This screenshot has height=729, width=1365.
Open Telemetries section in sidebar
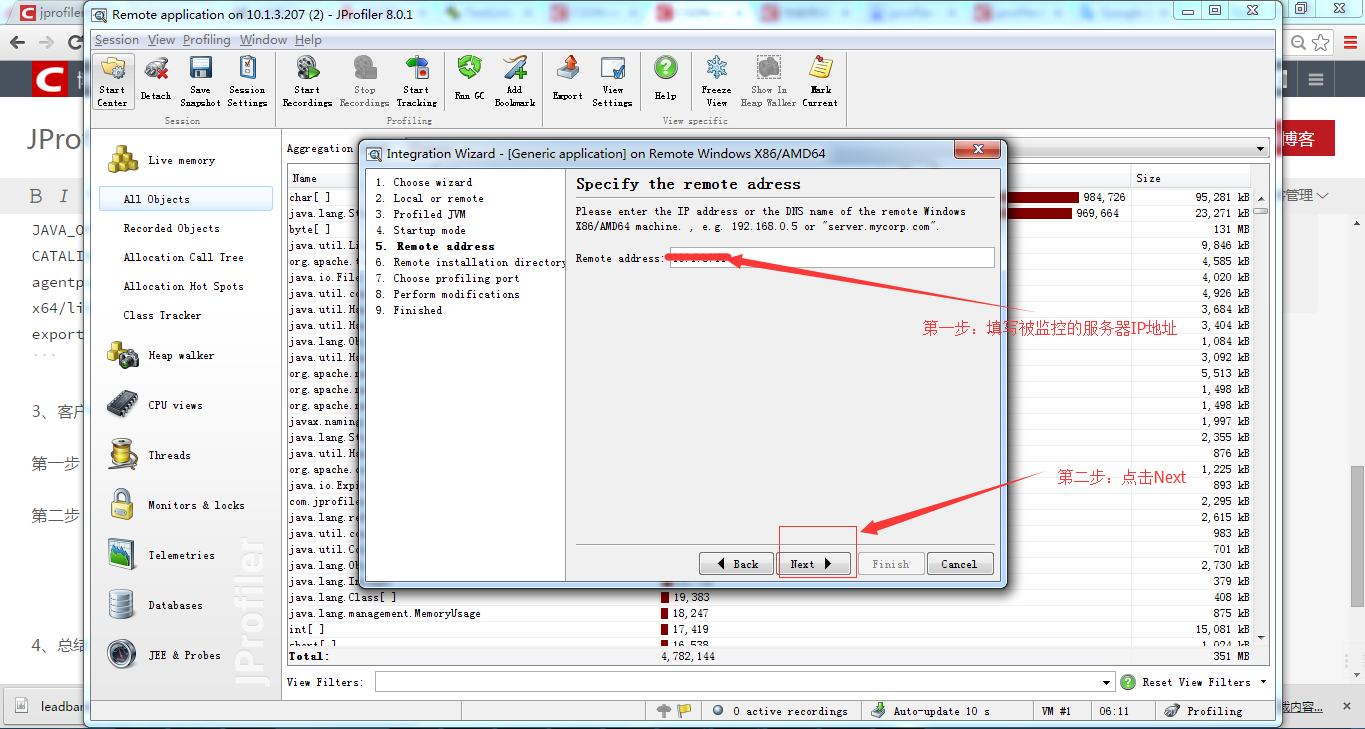(x=181, y=555)
